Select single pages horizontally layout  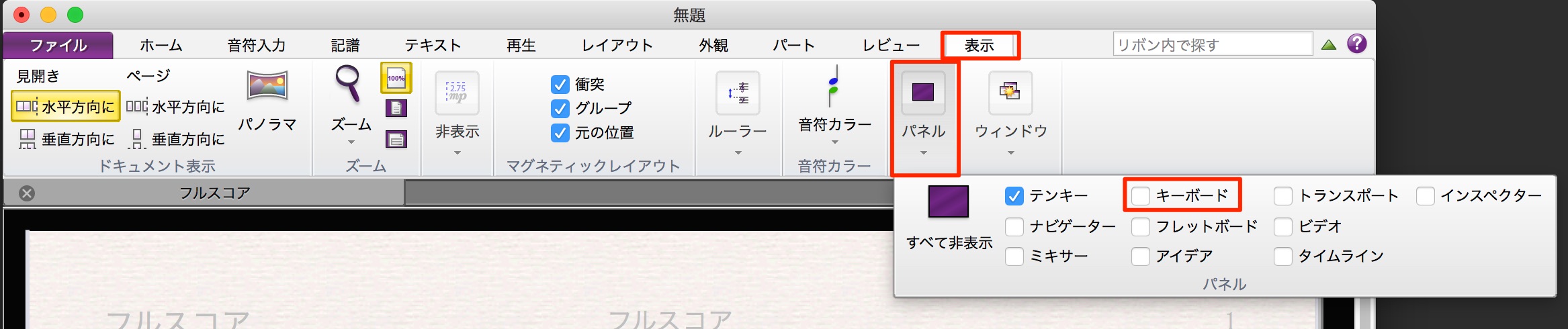[x=175, y=107]
